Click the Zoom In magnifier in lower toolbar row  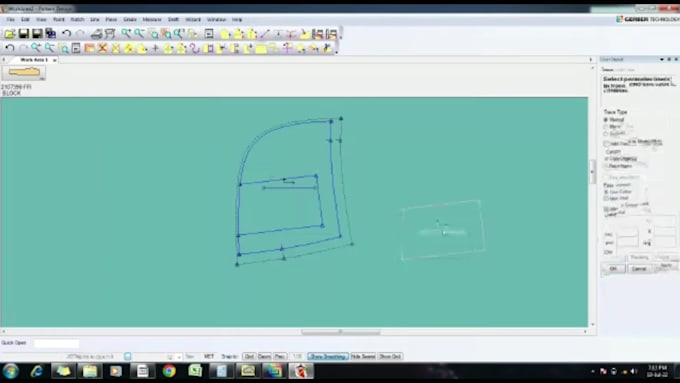(x=36, y=48)
